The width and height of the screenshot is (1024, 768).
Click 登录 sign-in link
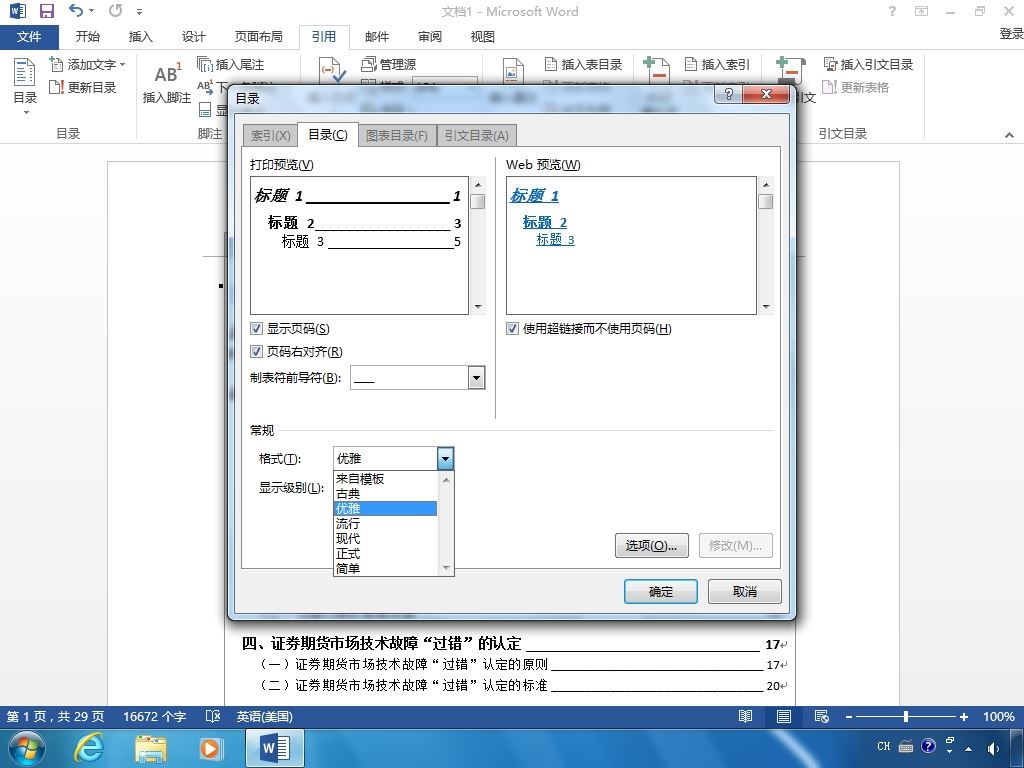pyautogui.click(x=1012, y=34)
